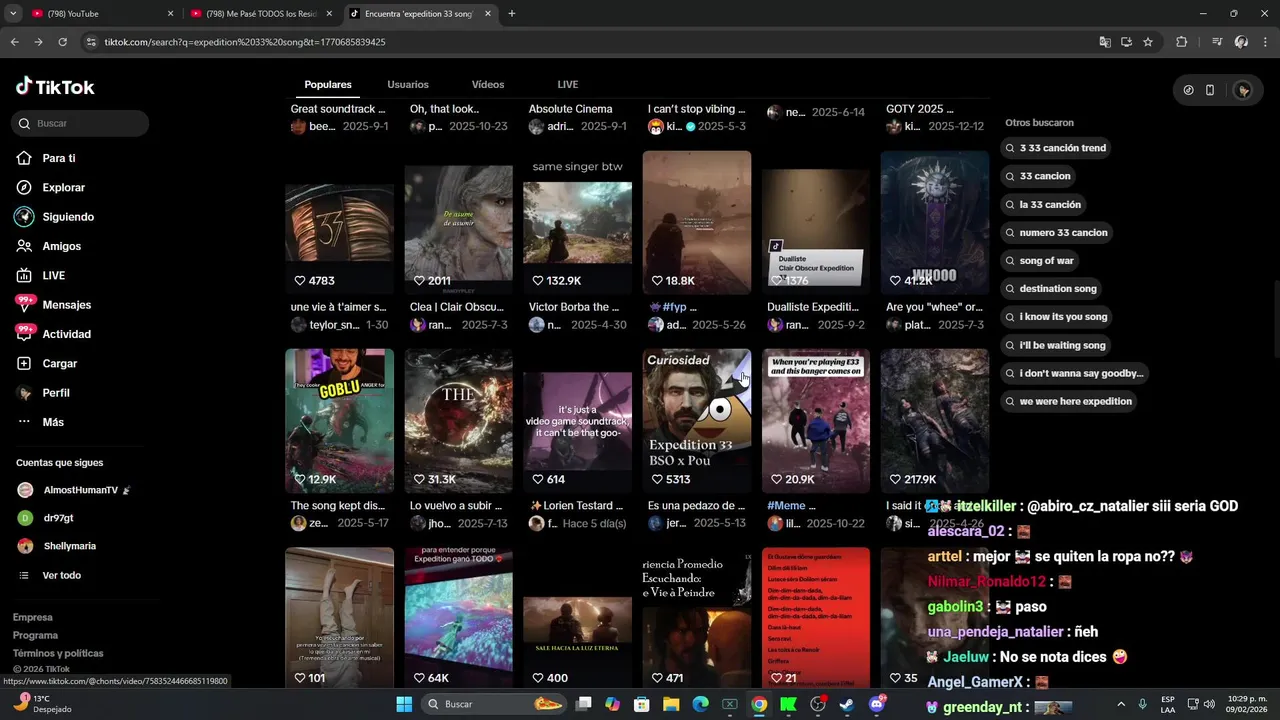The height and width of the screenshot is (720, 1280).
Task: Reload the page with refresh icon
Action: [x=62, y=42]
